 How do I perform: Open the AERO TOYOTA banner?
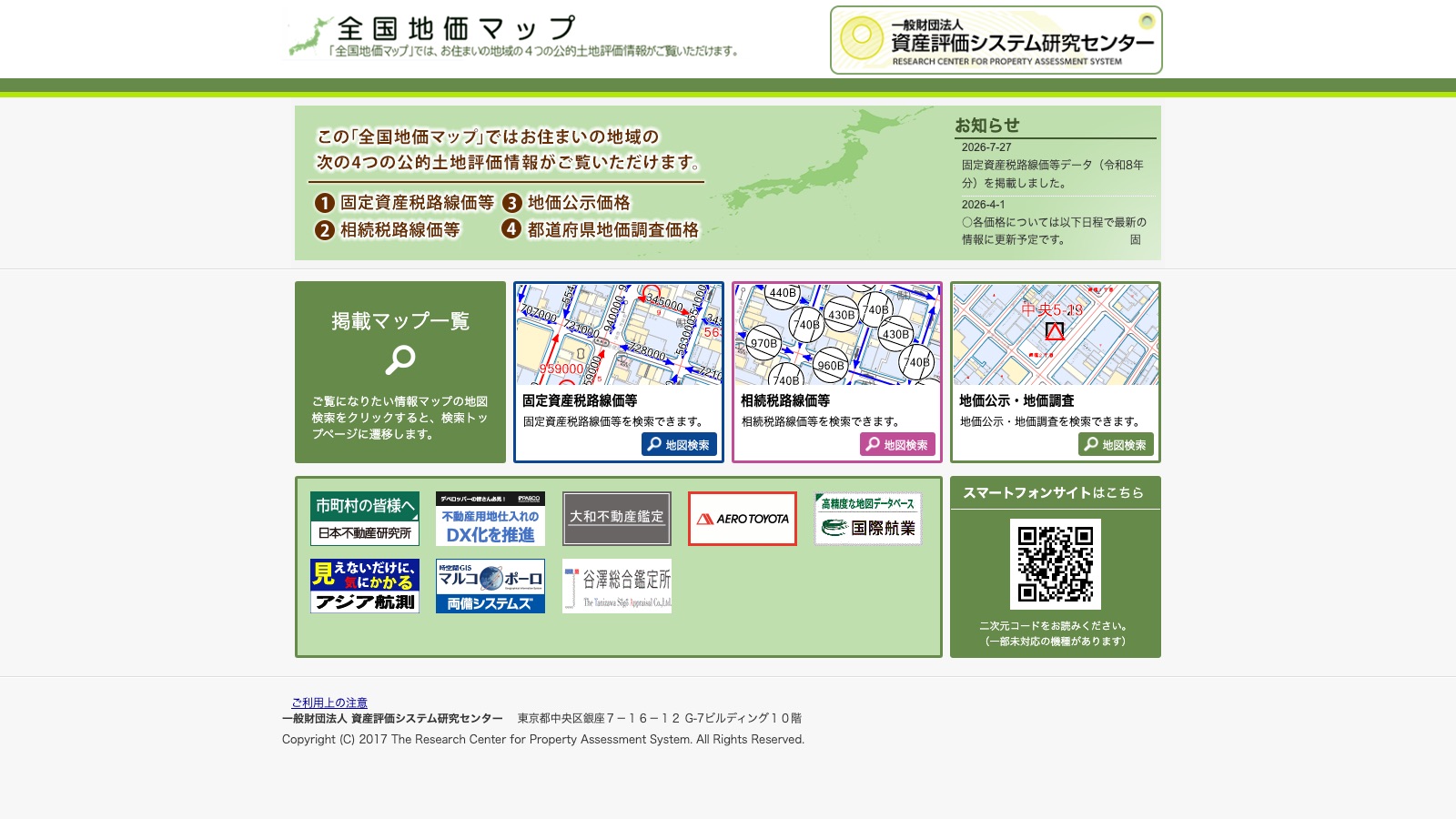tap(743, 519)
